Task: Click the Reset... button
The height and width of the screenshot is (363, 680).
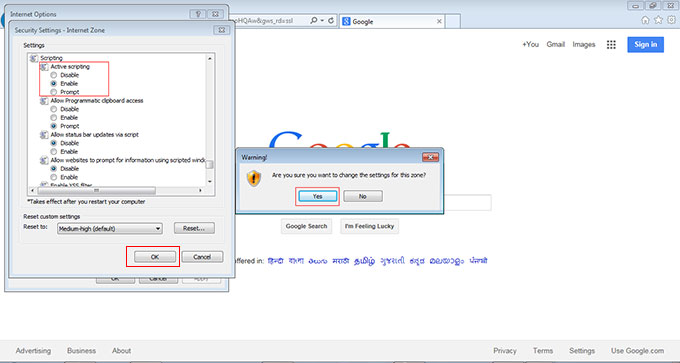Action: pyautogui.click(x=194, y=228)
